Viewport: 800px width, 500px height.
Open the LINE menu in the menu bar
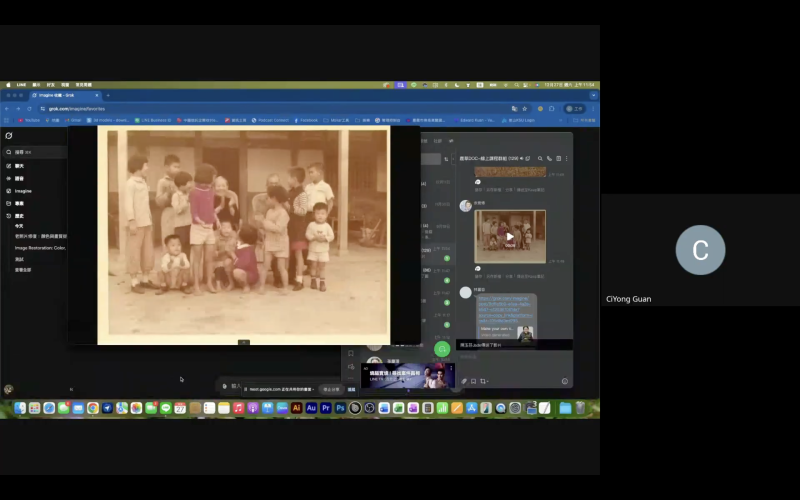(x=21, y=85)
